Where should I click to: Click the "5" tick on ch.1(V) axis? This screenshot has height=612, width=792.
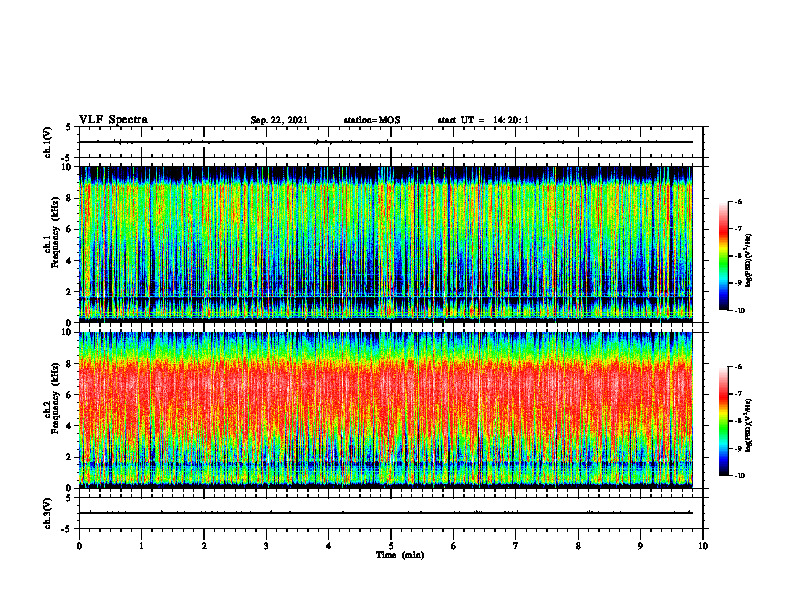70,128
